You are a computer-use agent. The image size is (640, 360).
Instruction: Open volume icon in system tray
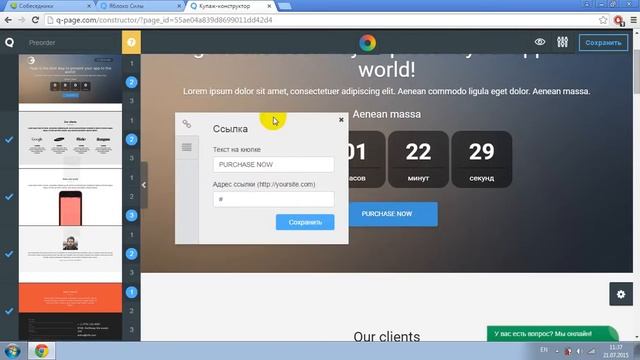click(579, 351)
